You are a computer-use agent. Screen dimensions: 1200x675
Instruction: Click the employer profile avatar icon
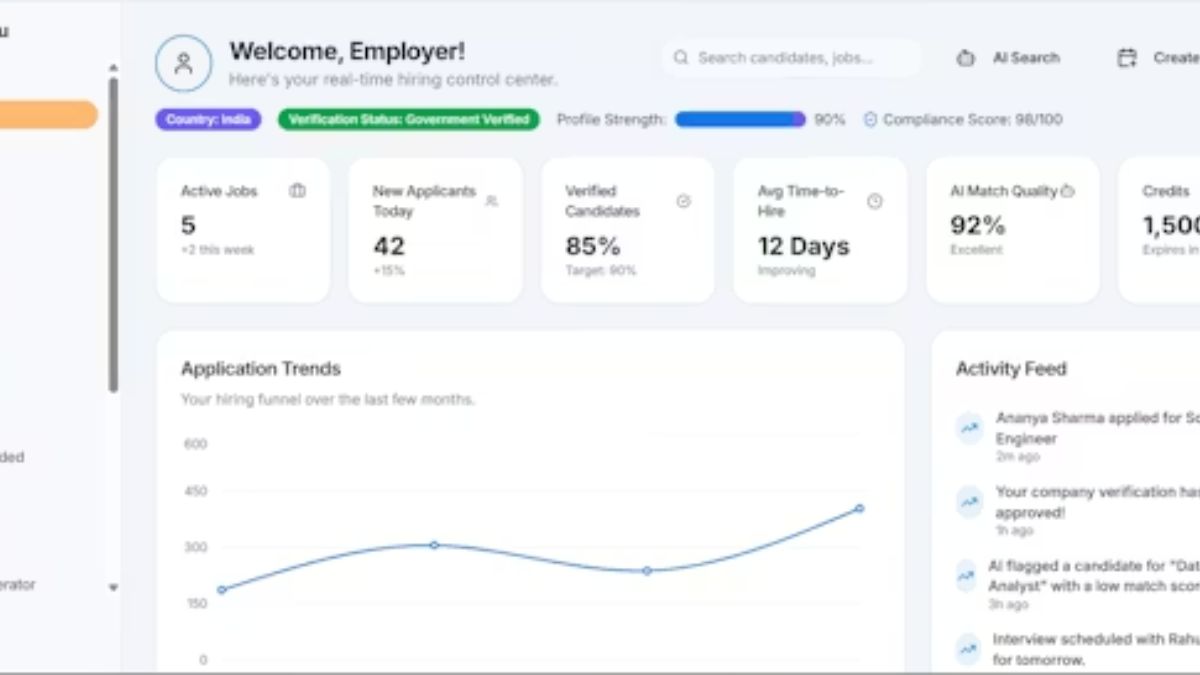pyautogui.click(x=184, y=61)
